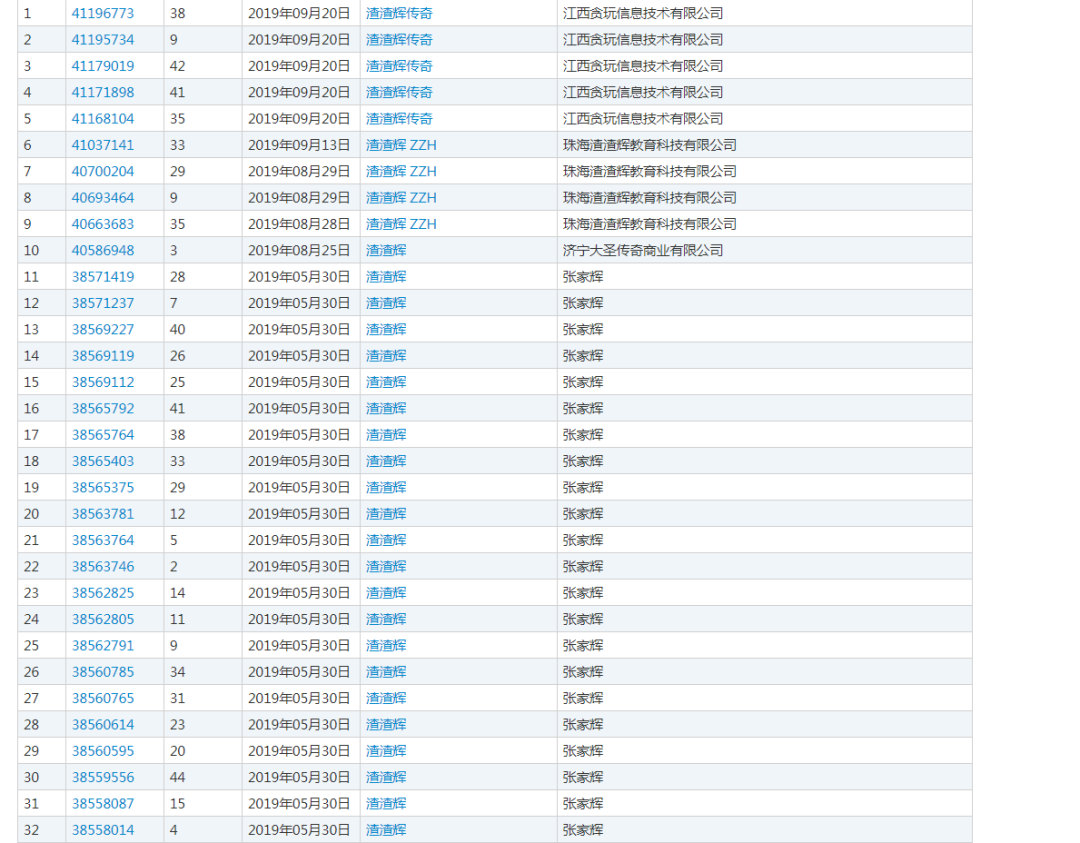Open application number 38563746
The image size is (1080, 843).
(x=103, y=567)
